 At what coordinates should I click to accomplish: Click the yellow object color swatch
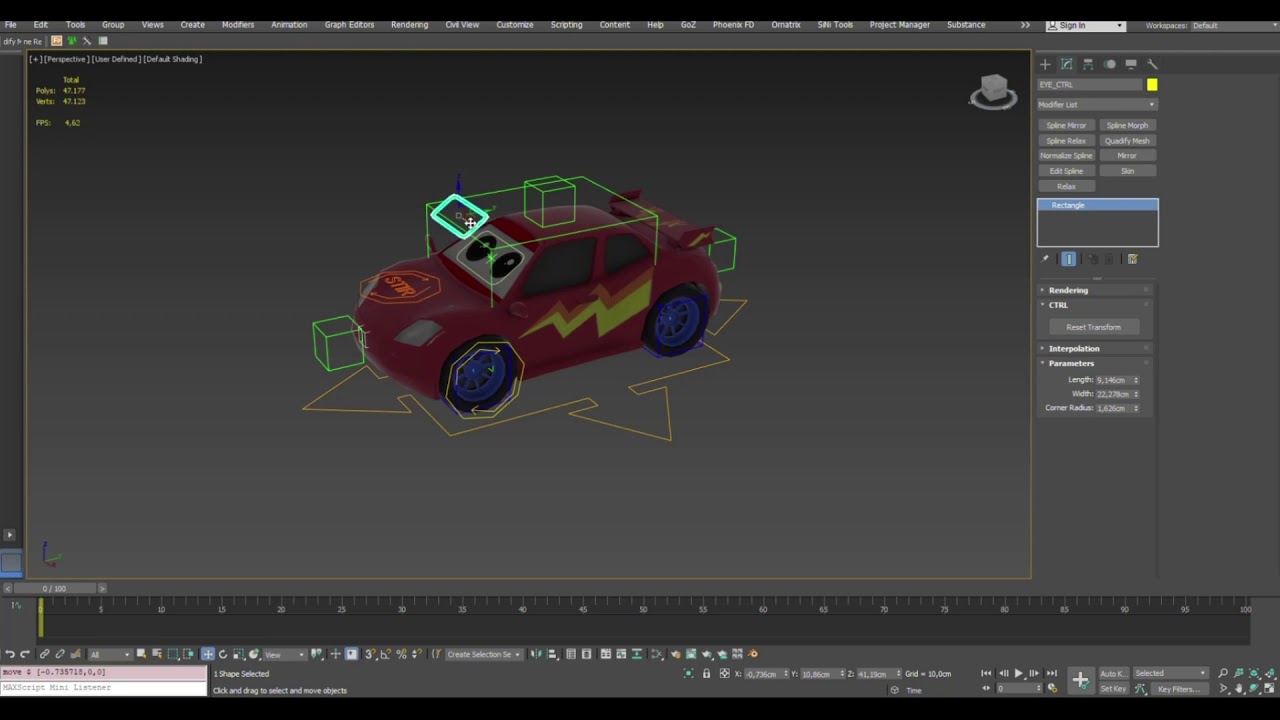[1152, 85]
